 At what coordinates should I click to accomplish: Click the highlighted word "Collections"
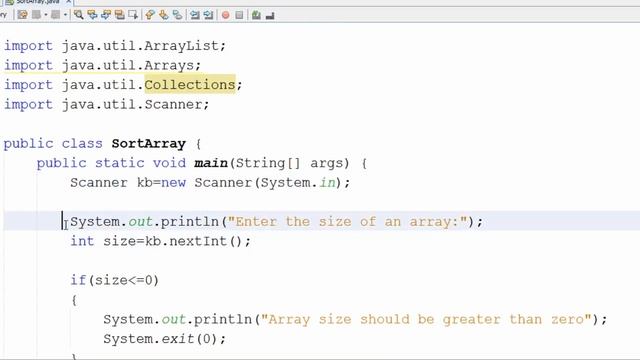[190, 84]
